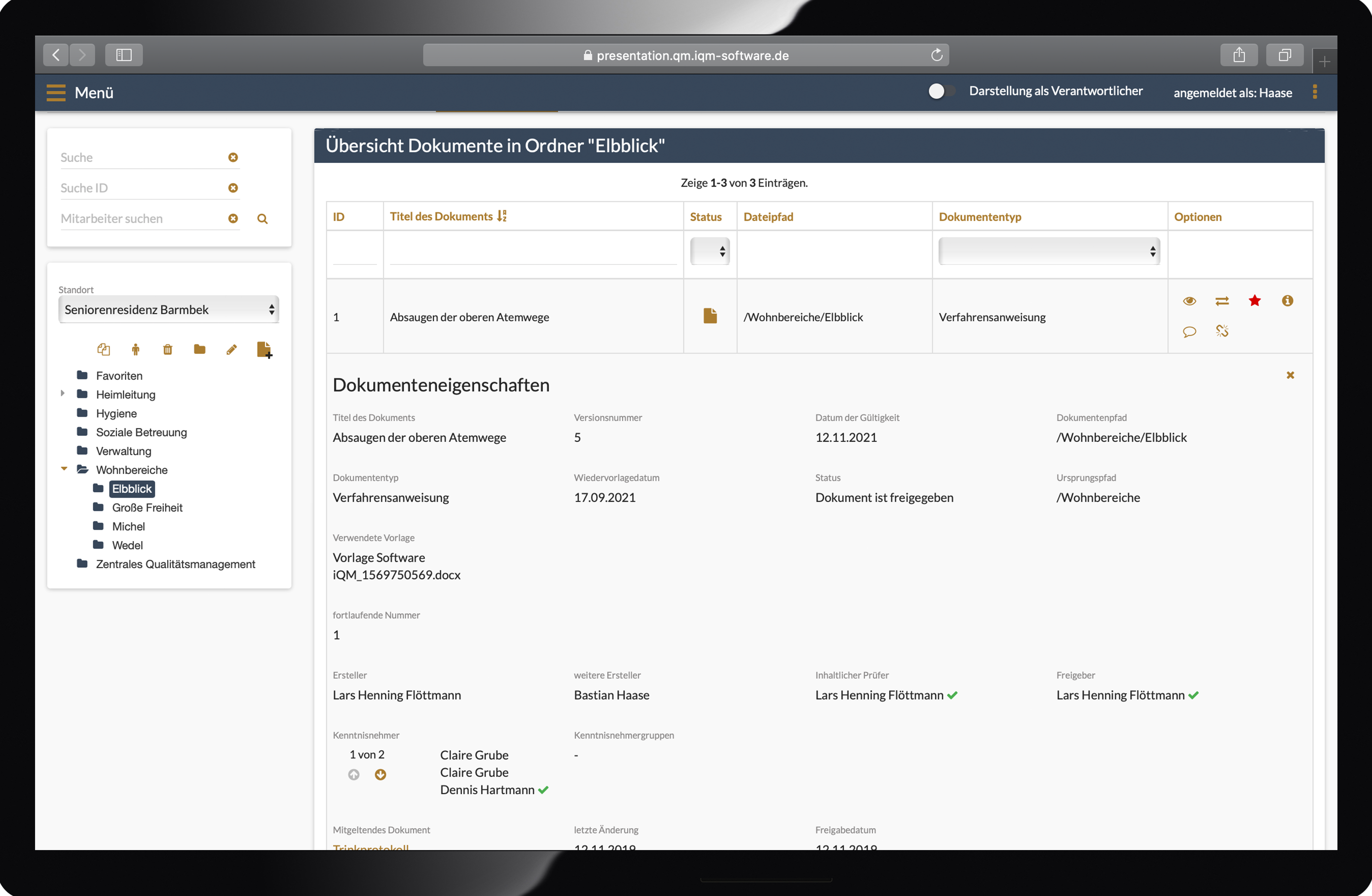Toggle the red favorite star
This screenshot has height=896, width=1372.
click(x=1255, y=301)
